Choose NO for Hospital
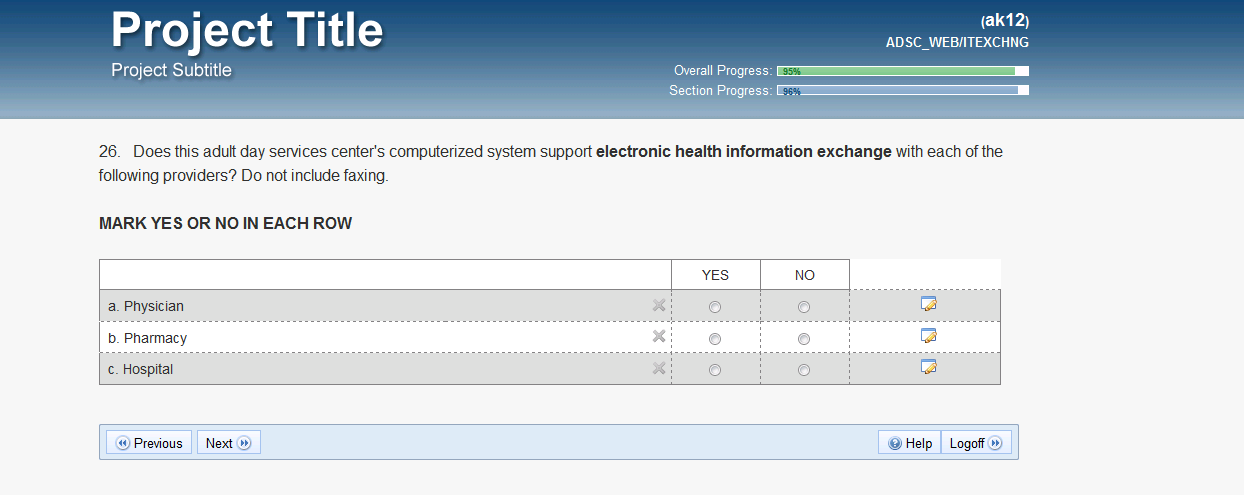 (x=804, y=370)
